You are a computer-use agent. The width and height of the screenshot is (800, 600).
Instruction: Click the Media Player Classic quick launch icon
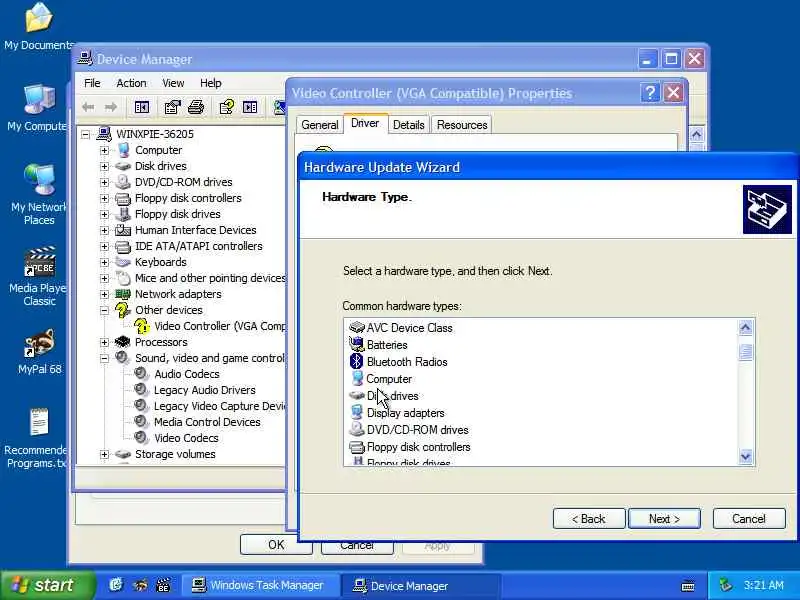click(x=163, y=585)
